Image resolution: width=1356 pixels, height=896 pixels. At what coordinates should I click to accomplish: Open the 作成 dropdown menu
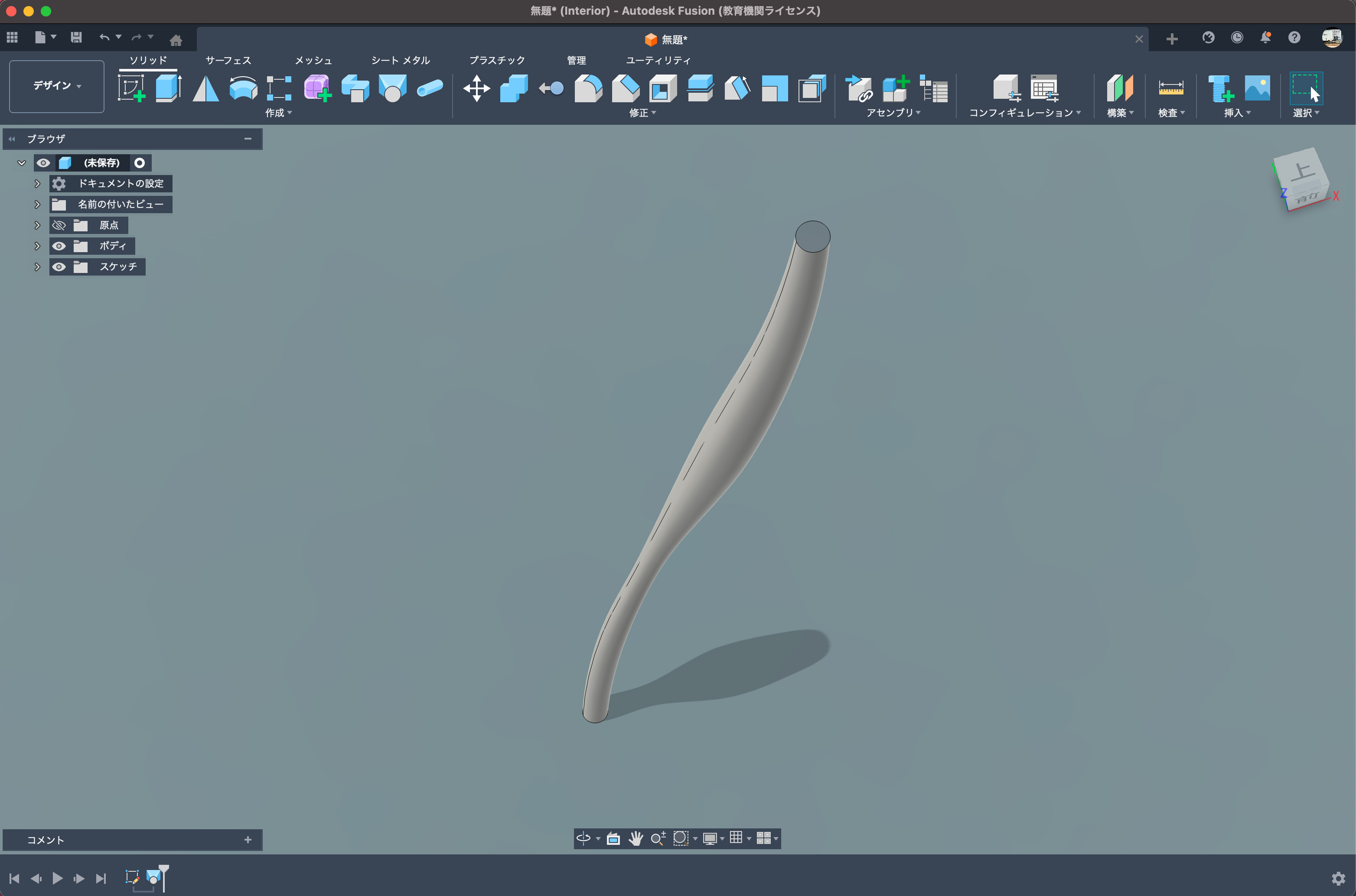tap(278, 113)
